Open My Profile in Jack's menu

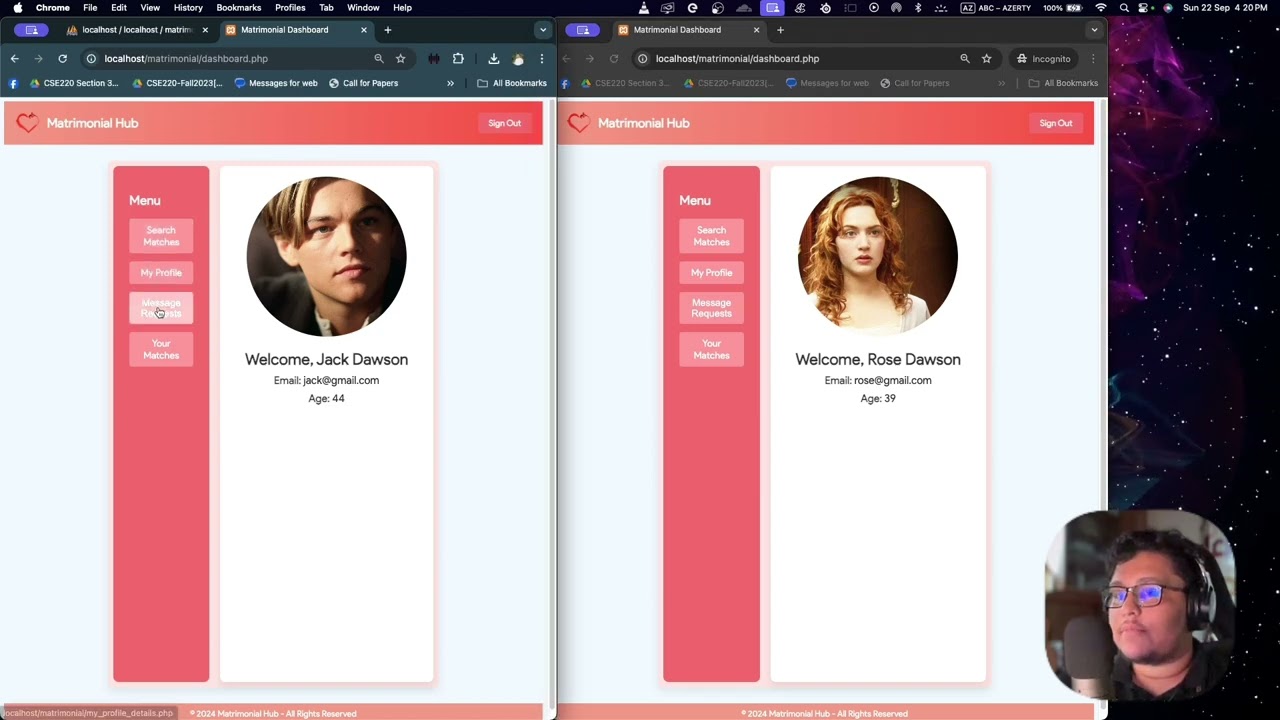click(161, 272)
